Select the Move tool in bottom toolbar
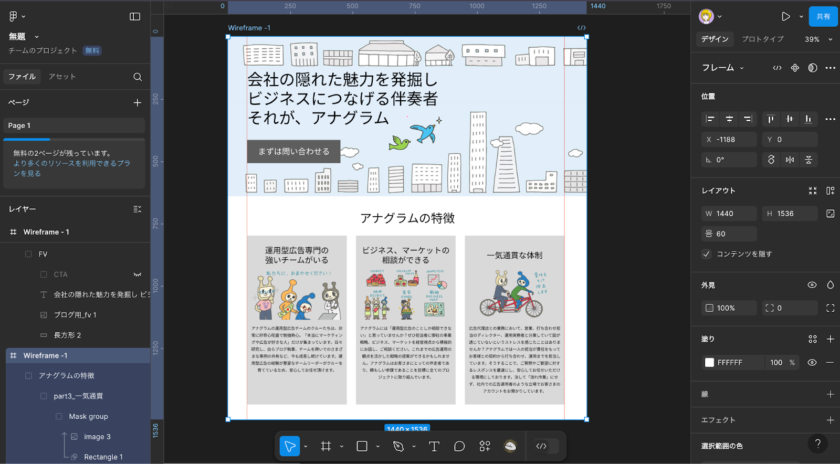 [x=289, y=446]
